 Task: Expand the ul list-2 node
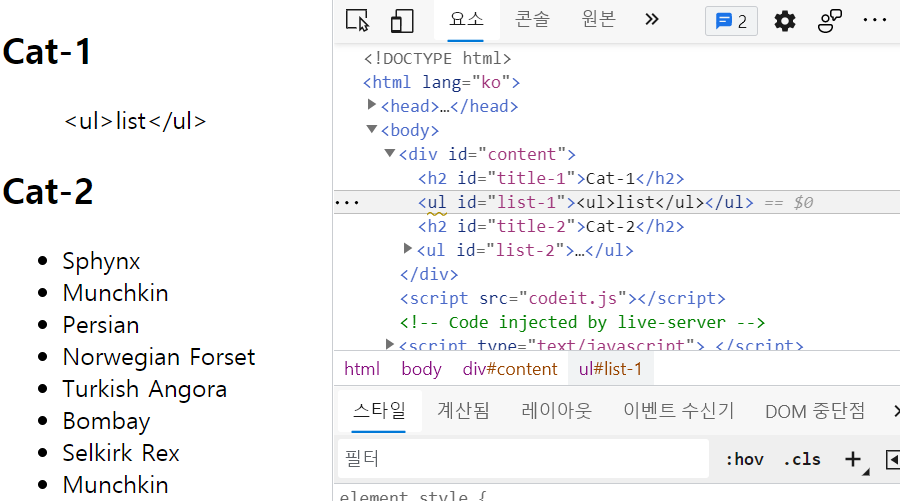pos(408,248)
